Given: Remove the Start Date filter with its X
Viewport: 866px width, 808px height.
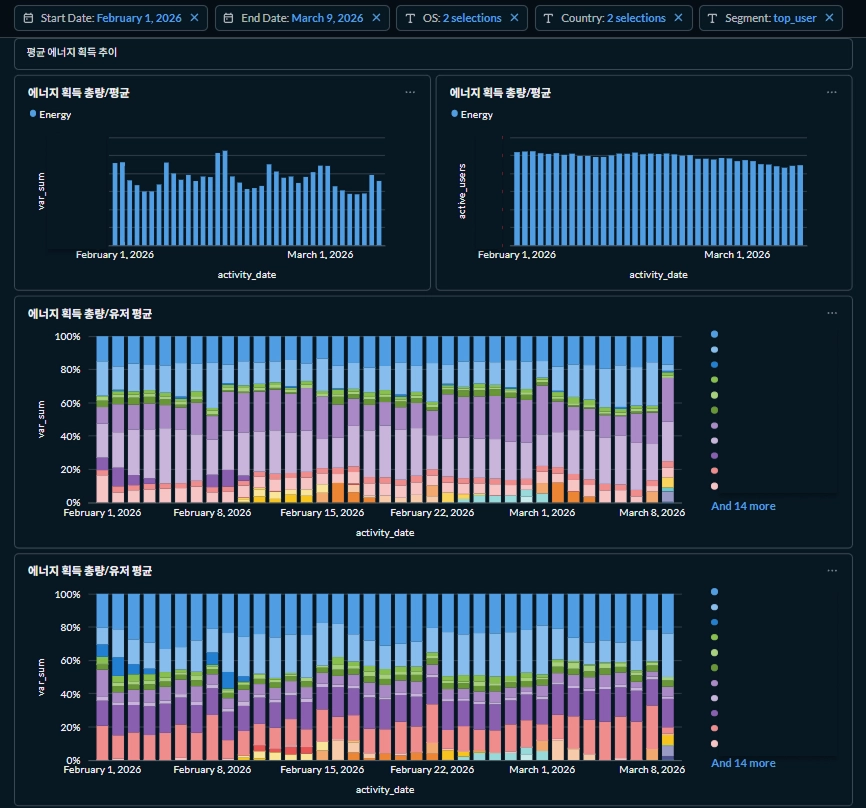Looking at the screenshot, I should click(x=194, y=18).
